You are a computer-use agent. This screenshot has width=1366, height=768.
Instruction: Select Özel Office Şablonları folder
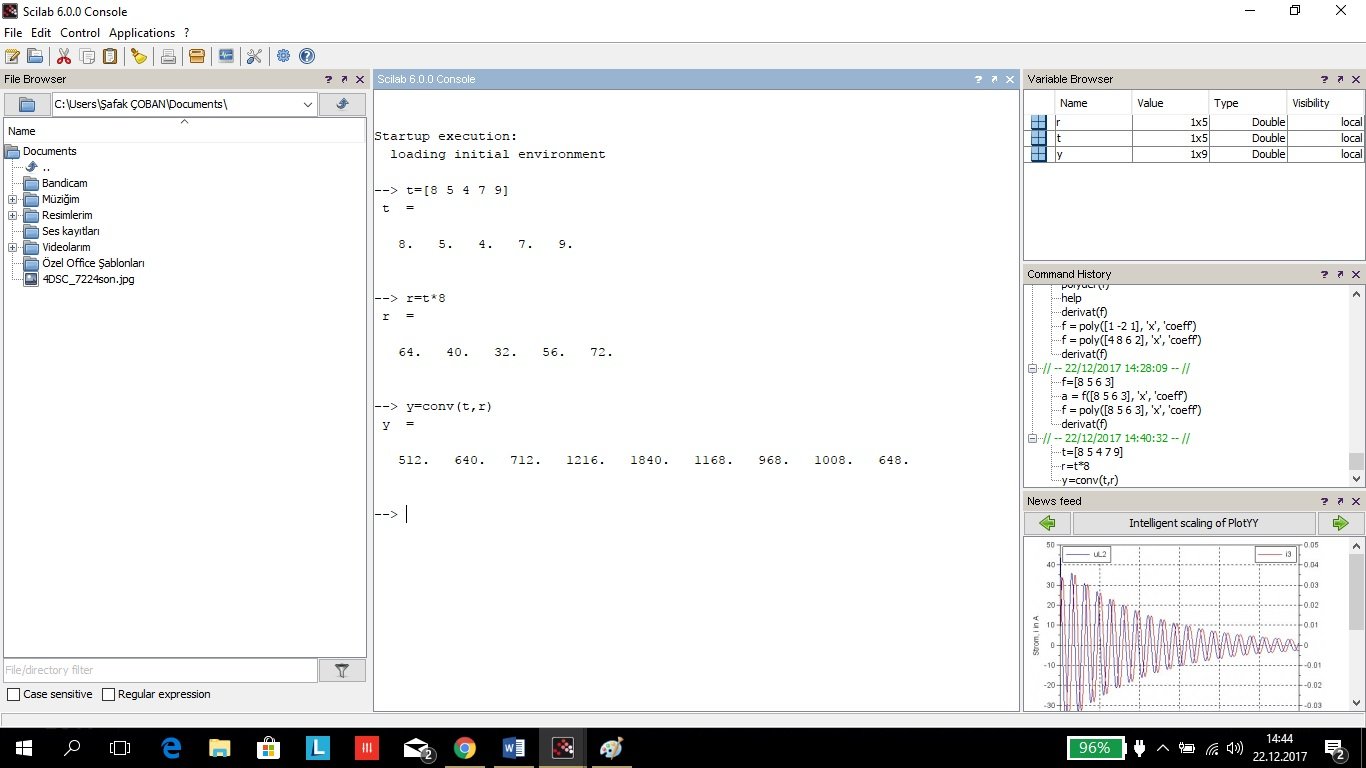point(93,263)
